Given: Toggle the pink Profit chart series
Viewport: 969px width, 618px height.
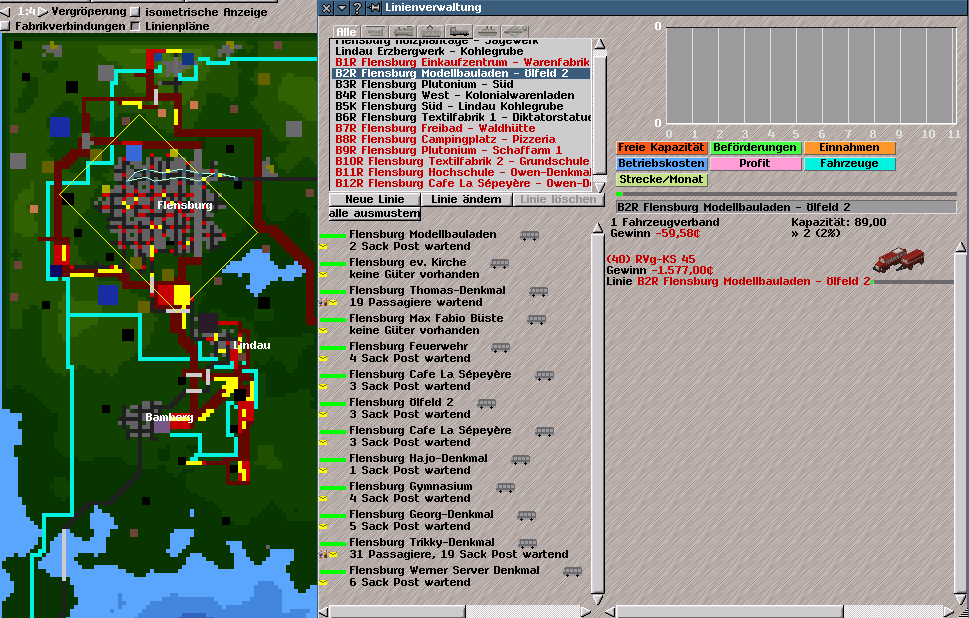Looking at the screenshot, I should [755, 163].
